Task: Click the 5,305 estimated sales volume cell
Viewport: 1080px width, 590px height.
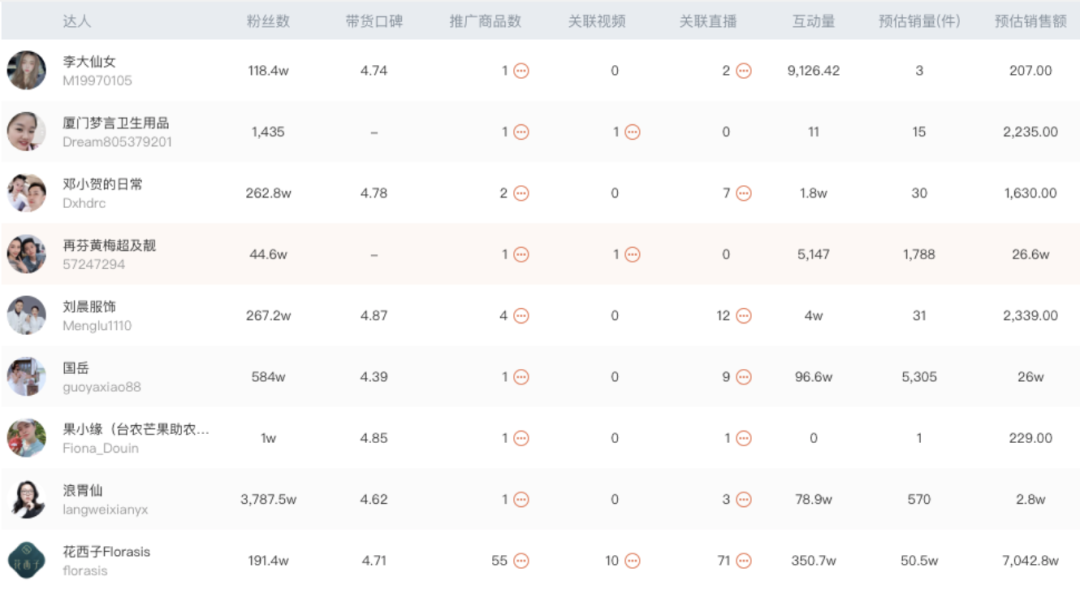Action: coord(920,377)
